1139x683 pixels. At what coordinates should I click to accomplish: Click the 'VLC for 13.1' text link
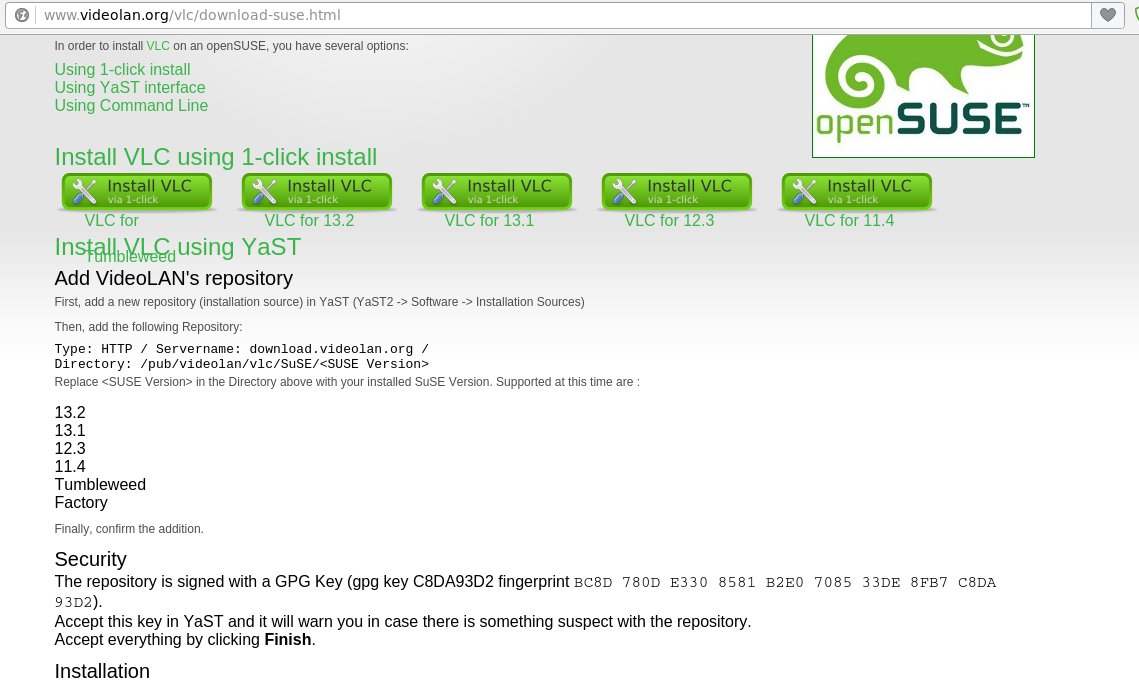coord(490,220)
